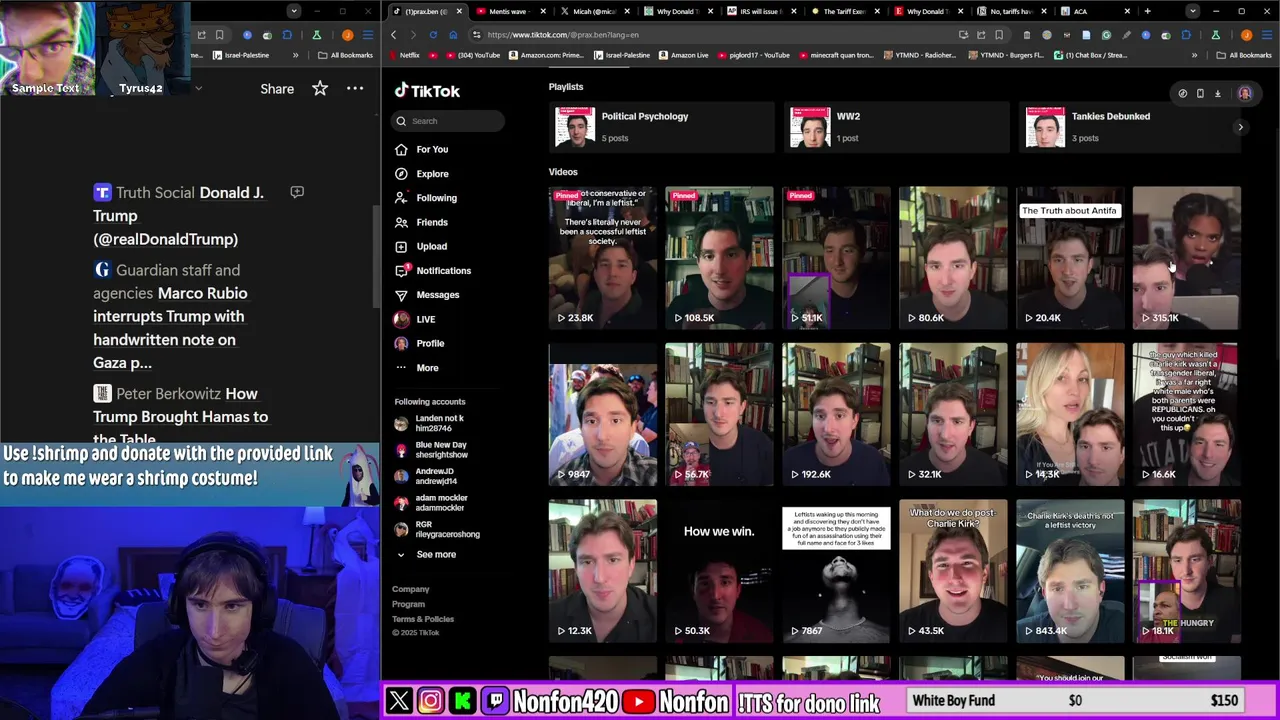The width and height of the screenshot is (1280, 720).
Task: Click the TikTok search field
Action: (448, 121)
